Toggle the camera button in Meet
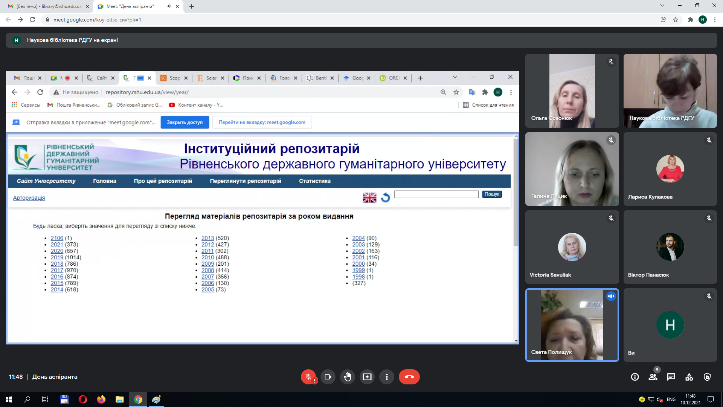Image resolution: width=723 pixels, height=407 pixels. coord(328,377)
